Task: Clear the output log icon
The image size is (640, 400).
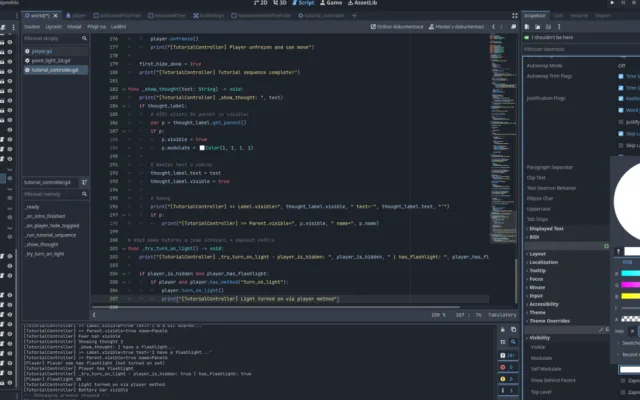Action: [x=503, y=330]
